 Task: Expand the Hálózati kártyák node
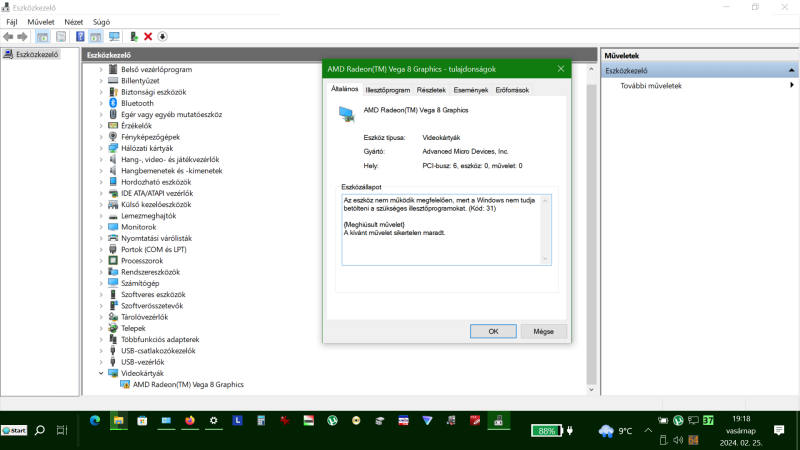(x=101, y=148)
